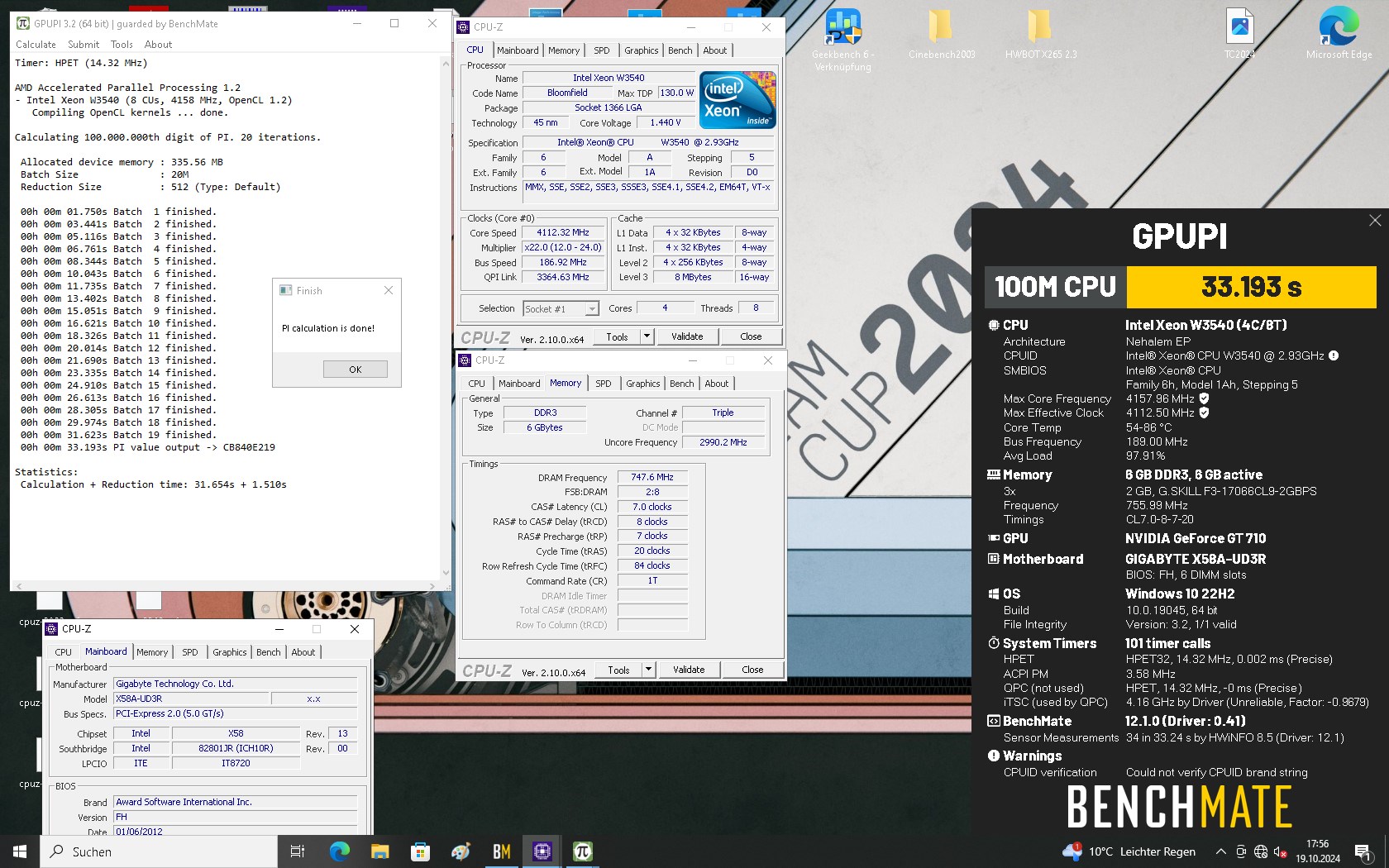
Task: Switch to CPU tab in Memory window
Action: pyautogui.click(x=477, y=384)
